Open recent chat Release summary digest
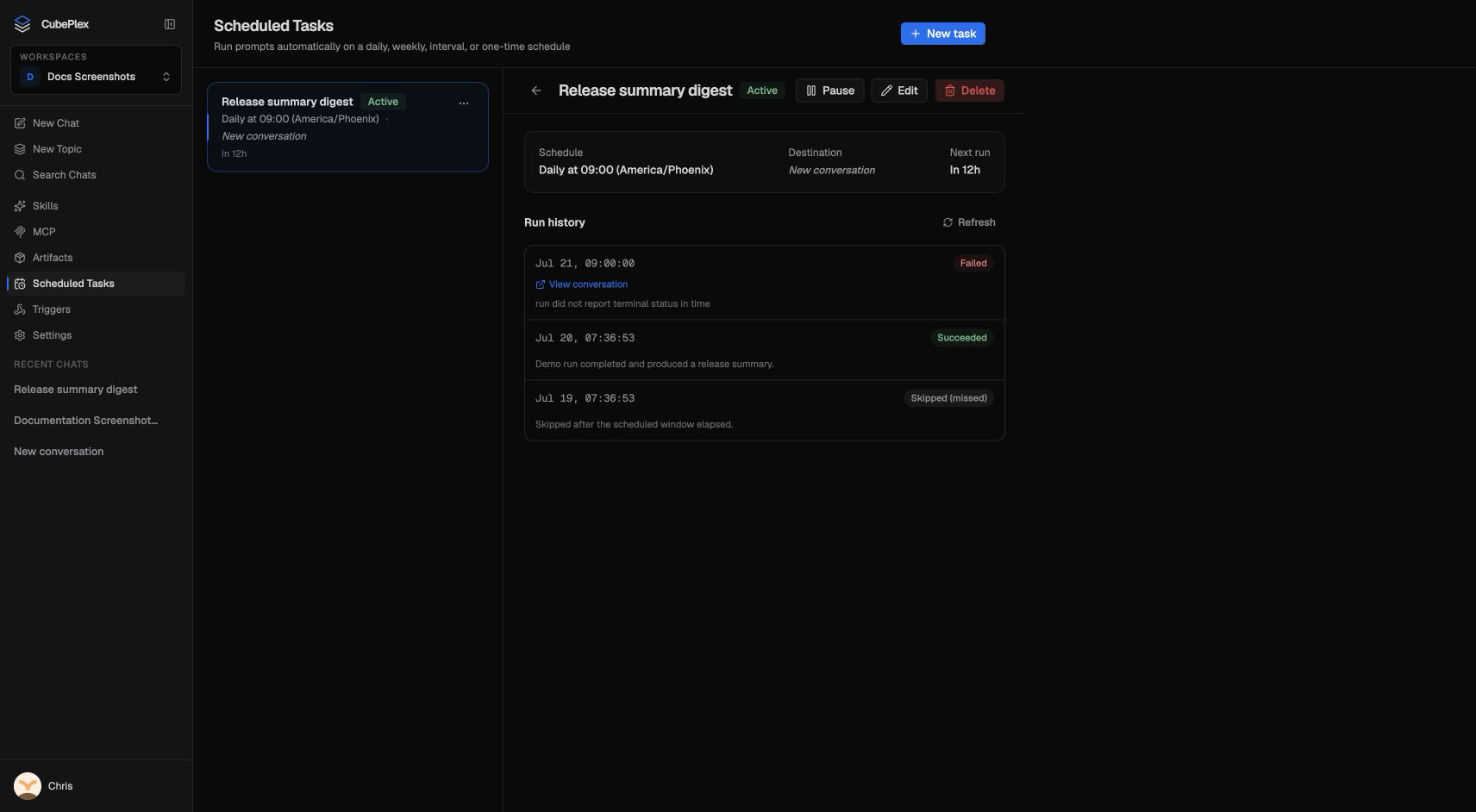Image resolution: width=1476 pixels, height=812 pixels. click(x=76, y=390)
